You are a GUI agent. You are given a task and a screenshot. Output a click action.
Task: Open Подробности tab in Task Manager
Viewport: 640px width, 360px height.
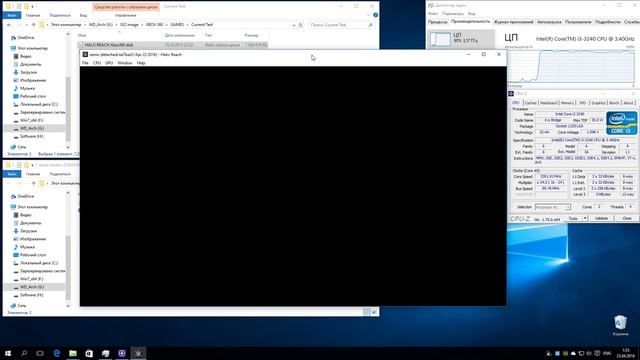(x=607, y=22)
